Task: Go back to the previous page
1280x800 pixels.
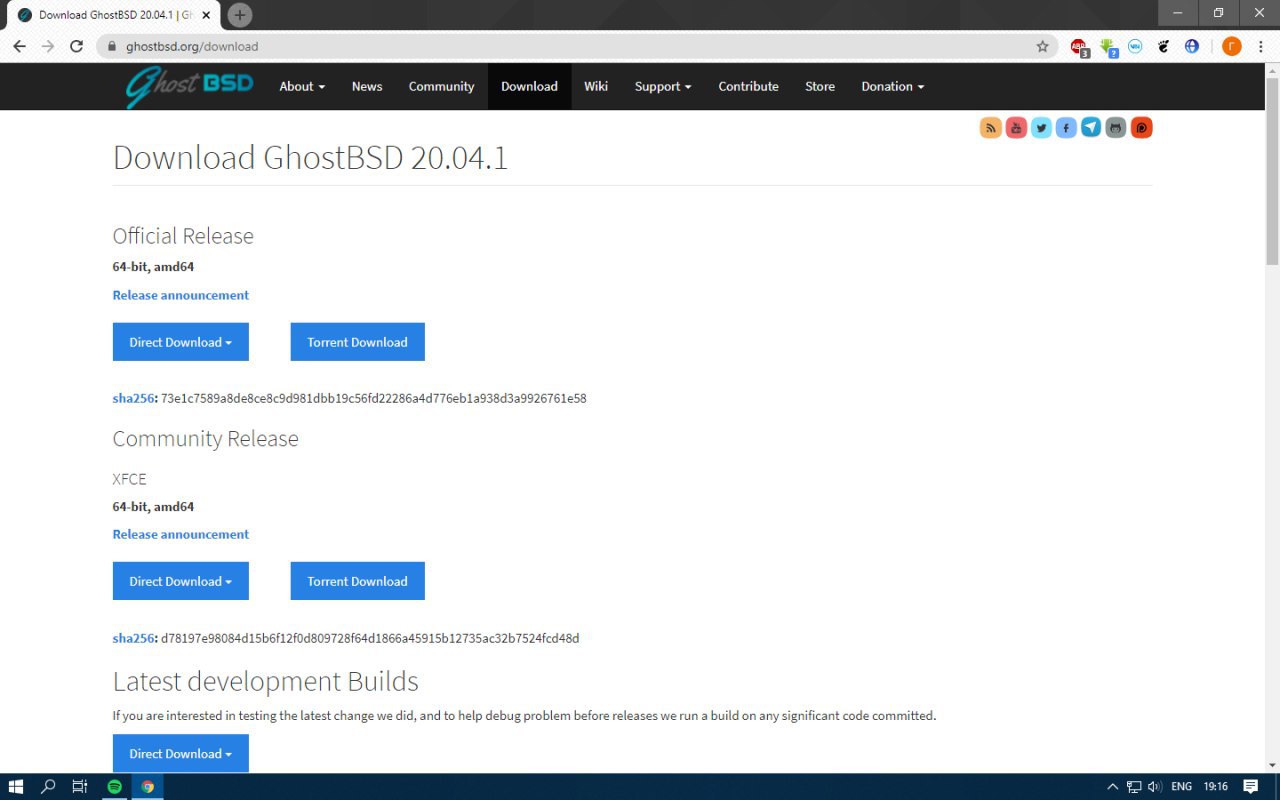Action: point(19,46)
